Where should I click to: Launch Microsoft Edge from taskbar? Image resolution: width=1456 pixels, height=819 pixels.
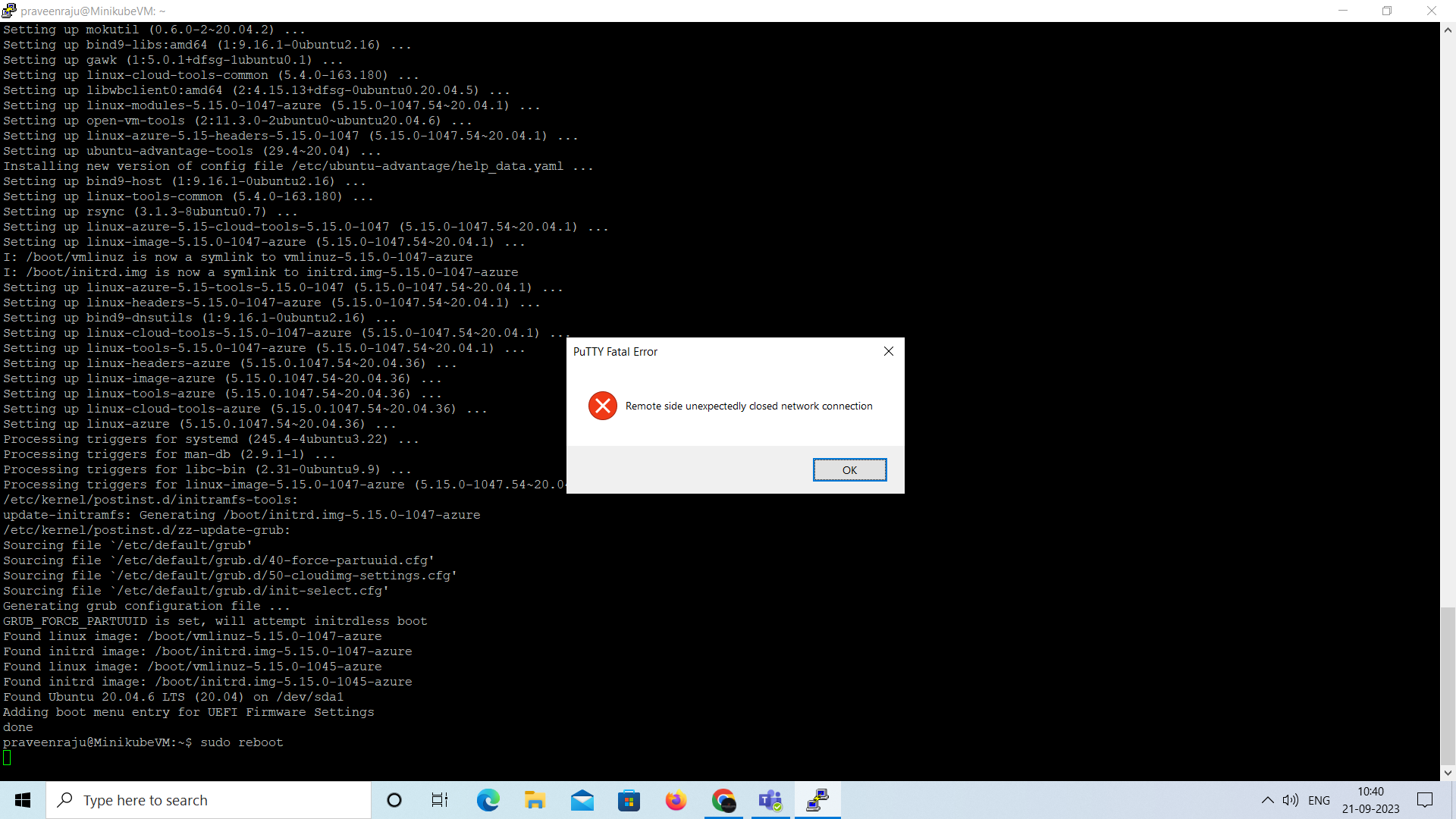coord(488,800)
